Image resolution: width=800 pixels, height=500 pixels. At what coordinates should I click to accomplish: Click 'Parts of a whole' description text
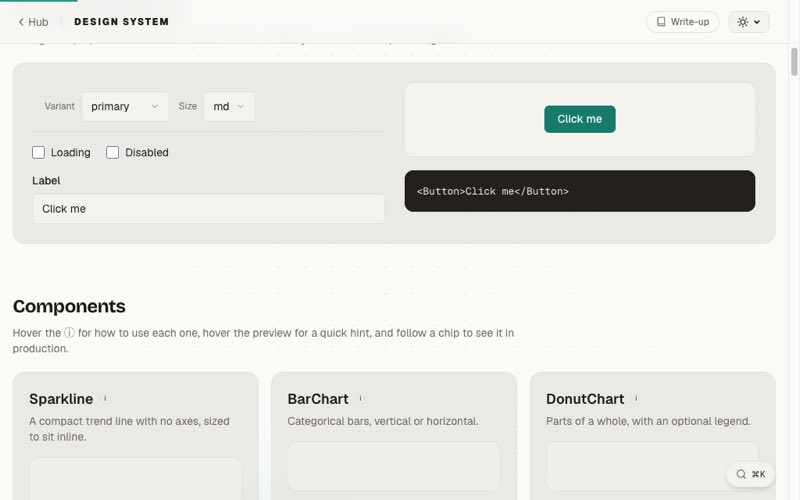pos(648,421)
